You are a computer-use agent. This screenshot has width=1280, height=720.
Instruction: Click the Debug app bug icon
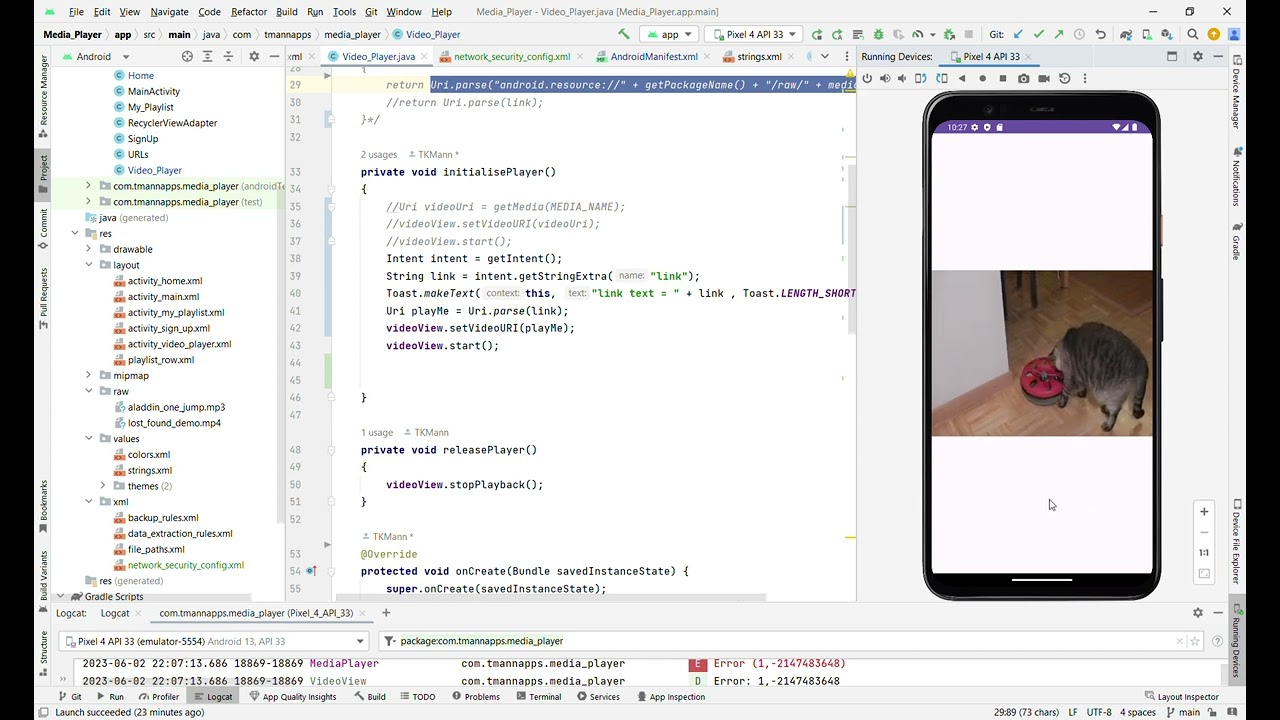coord(878,34)
